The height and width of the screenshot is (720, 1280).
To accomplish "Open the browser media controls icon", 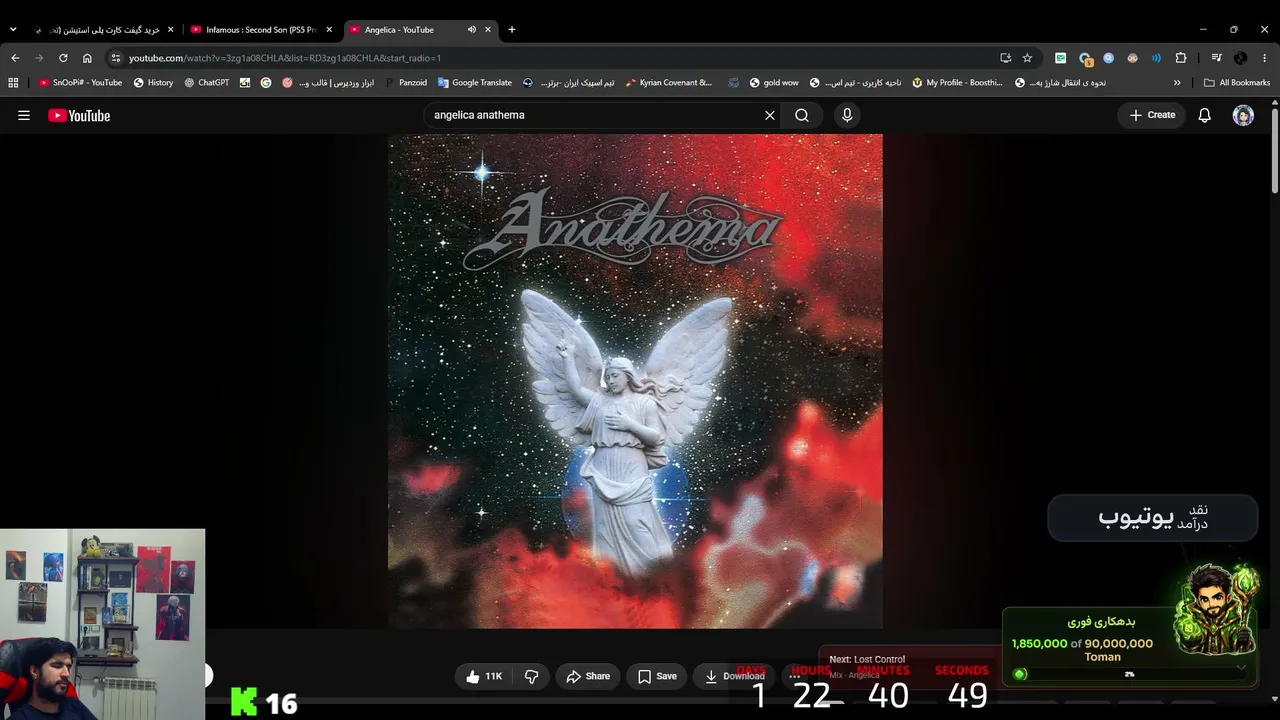I will [1216, 58].
